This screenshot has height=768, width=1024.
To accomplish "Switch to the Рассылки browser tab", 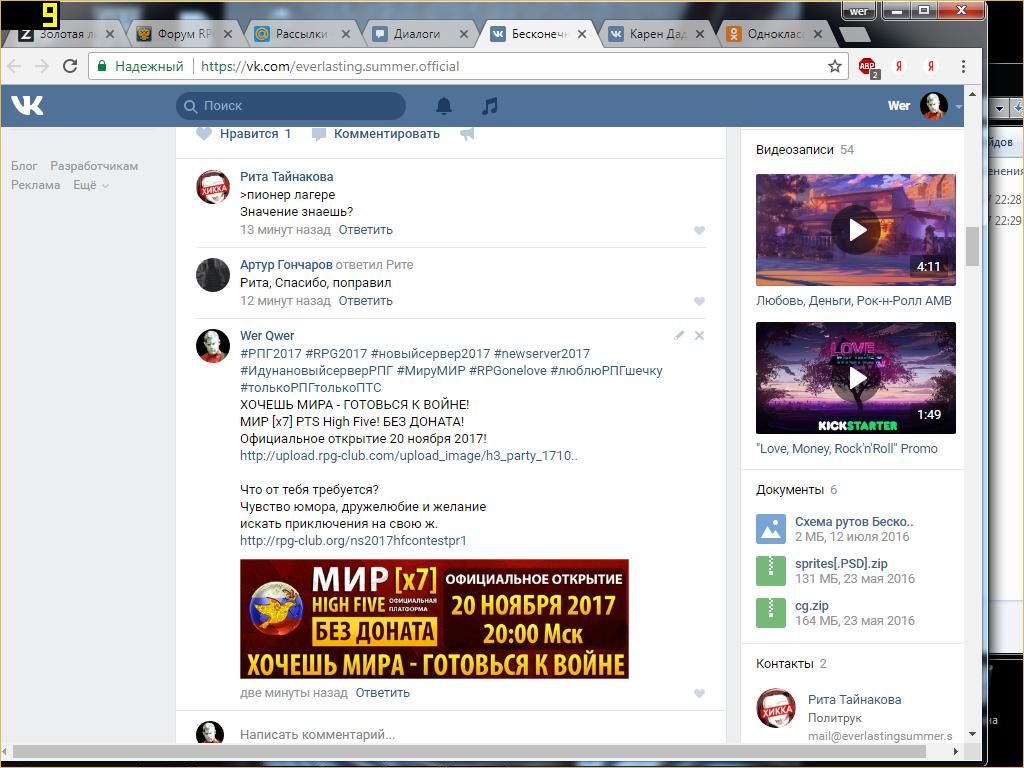I will [x=301, y=33].
